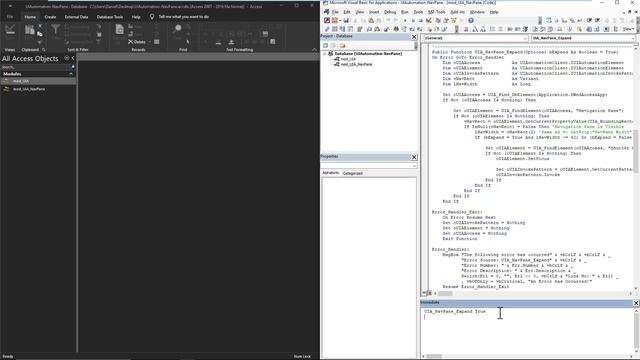The height and width of the screenshot is (360, 640).
Task: Click View Object icon in Project pane
Action: pos(333,46)
